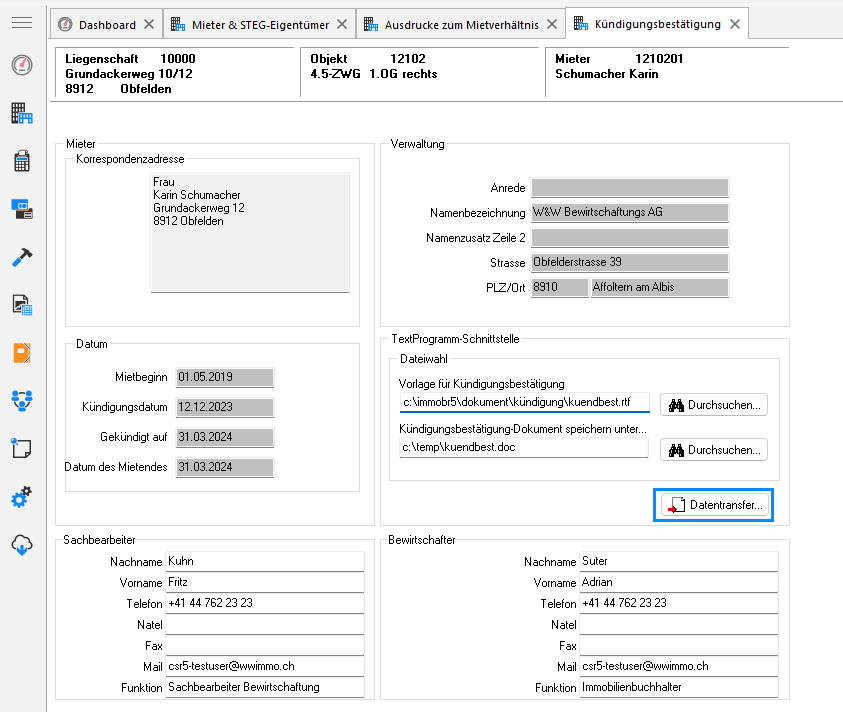Close the Mieter & STEG-Eigentümer tab

342,24
